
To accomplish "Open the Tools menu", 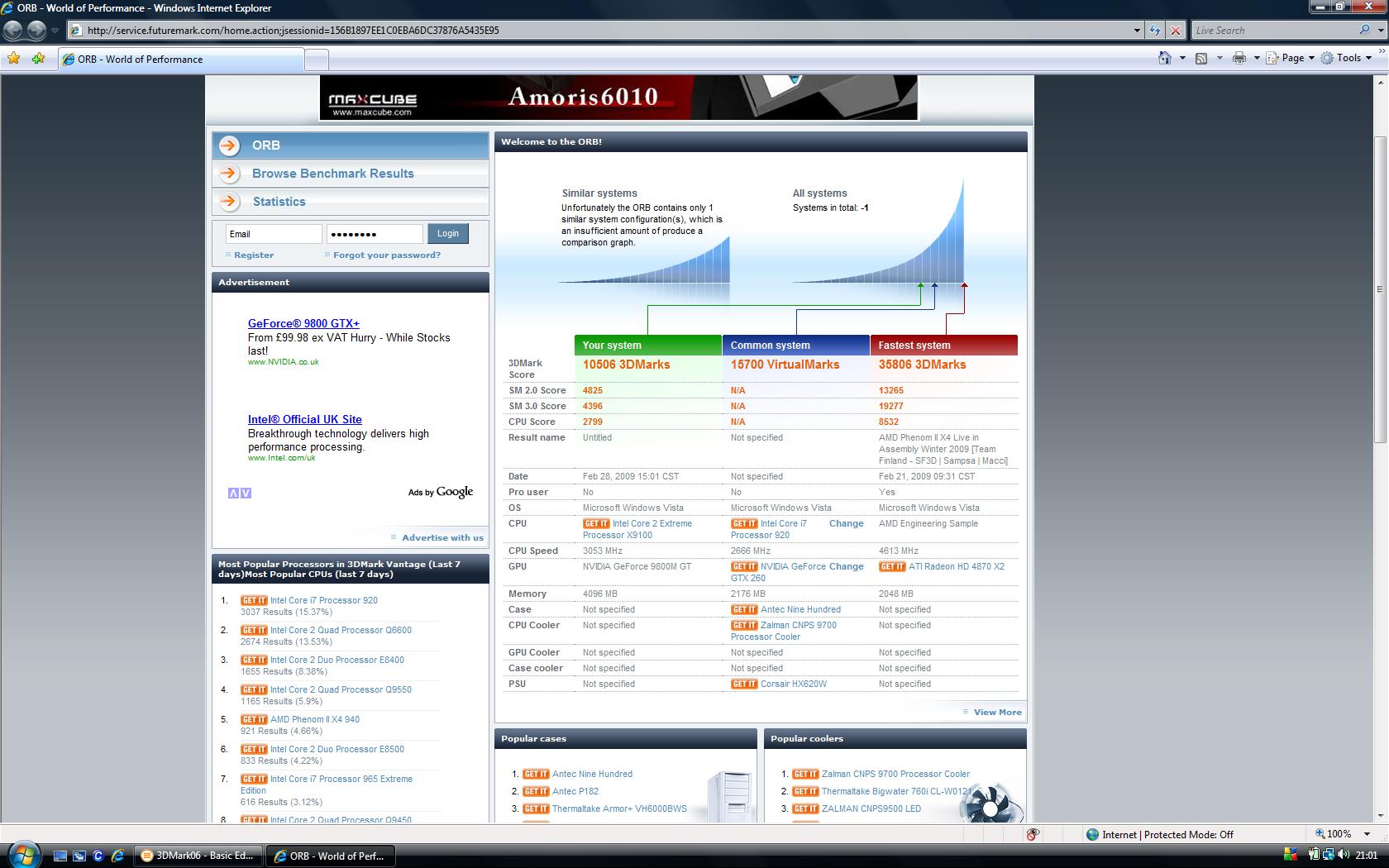I will point(1347,58).
